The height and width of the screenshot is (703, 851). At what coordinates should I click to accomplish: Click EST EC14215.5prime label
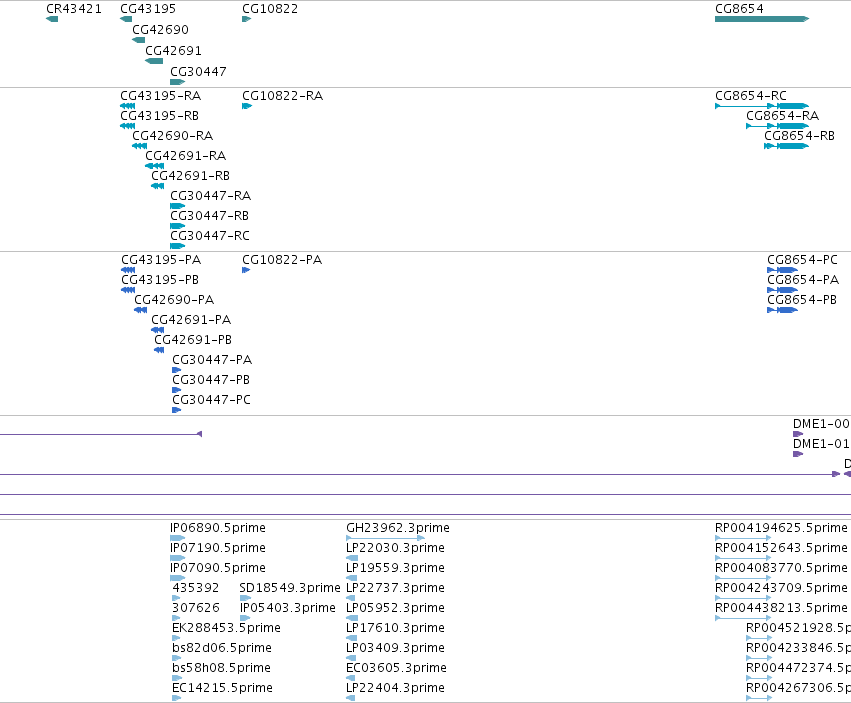223,689
